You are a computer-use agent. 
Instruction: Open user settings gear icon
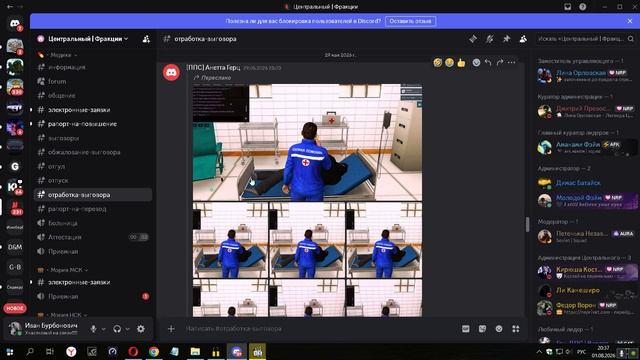141,329
